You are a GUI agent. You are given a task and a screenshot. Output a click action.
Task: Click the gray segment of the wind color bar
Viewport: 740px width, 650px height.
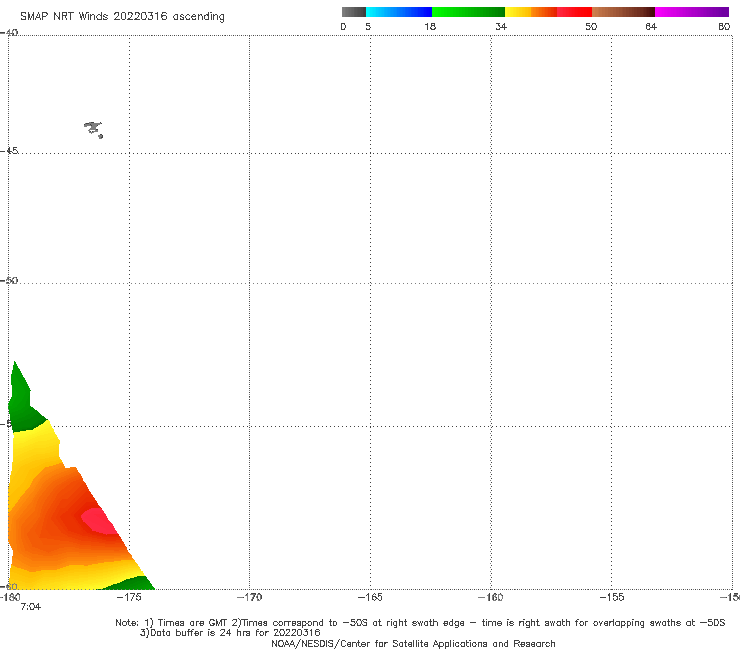coord(353,12)
